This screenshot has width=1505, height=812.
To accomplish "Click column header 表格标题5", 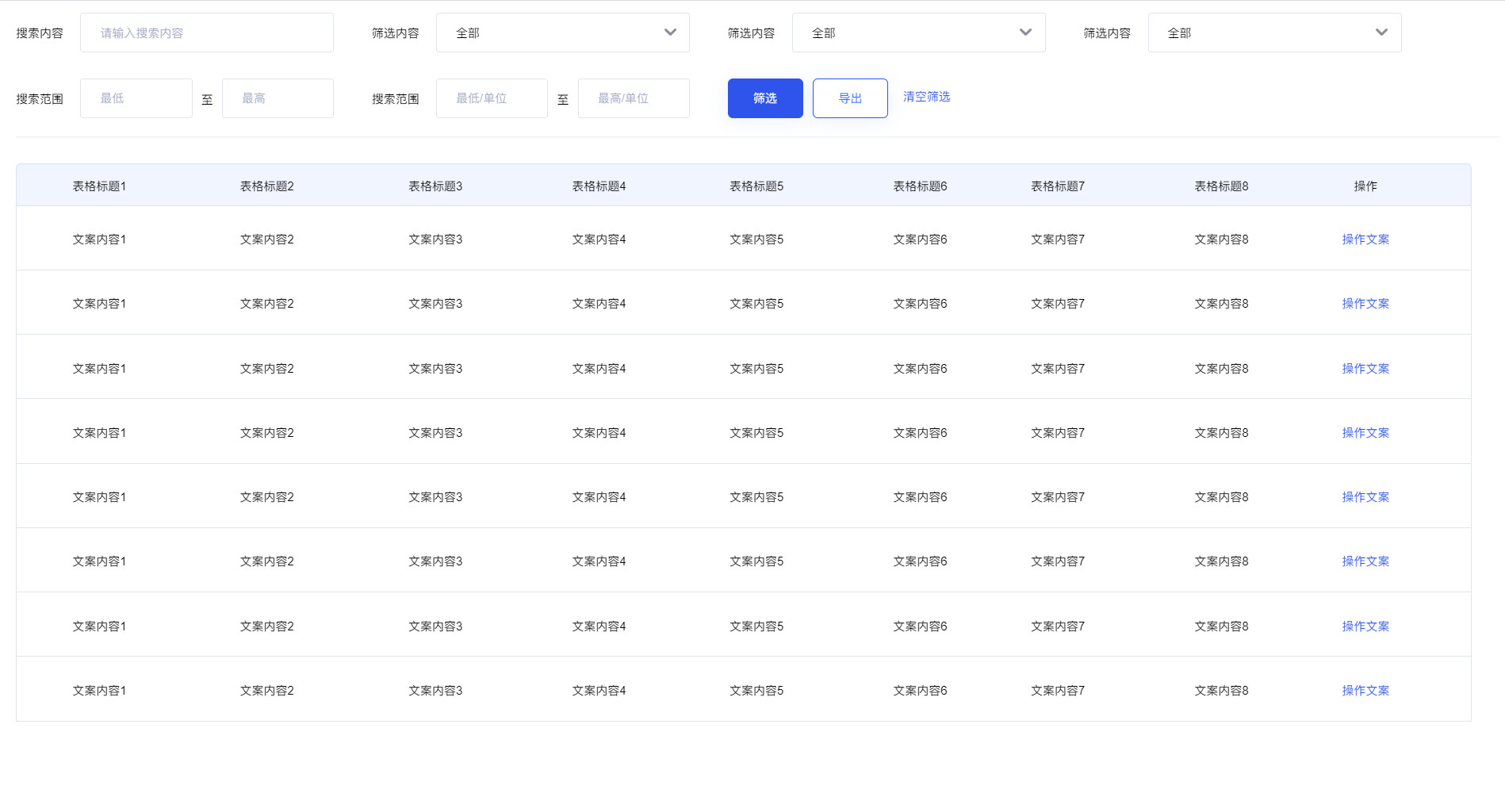I will pos(756,186).
